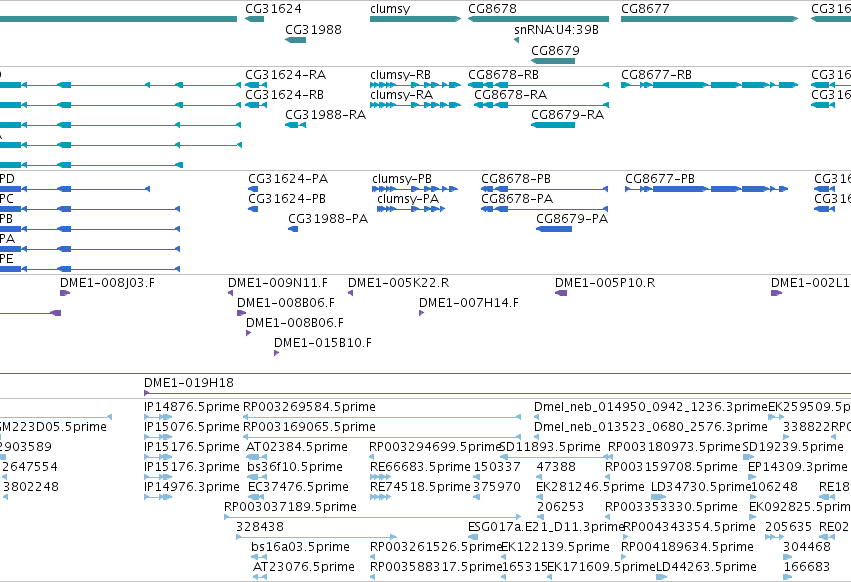
Task: Select EST label EK281246.5prime
Action: tap(590, 488)
